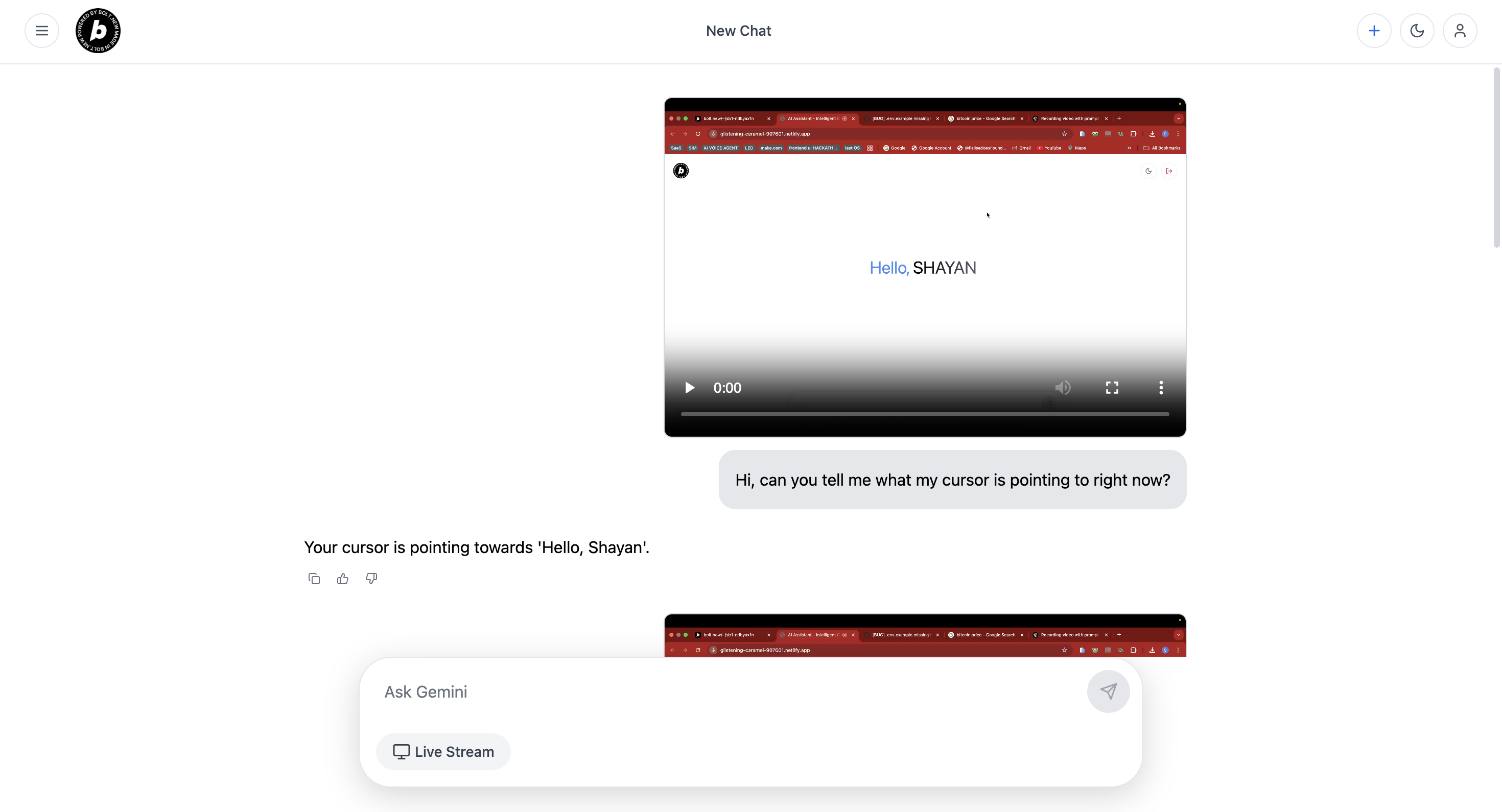
Task: Thumbs down the cursor response
Action: click(x=371, y=579)
